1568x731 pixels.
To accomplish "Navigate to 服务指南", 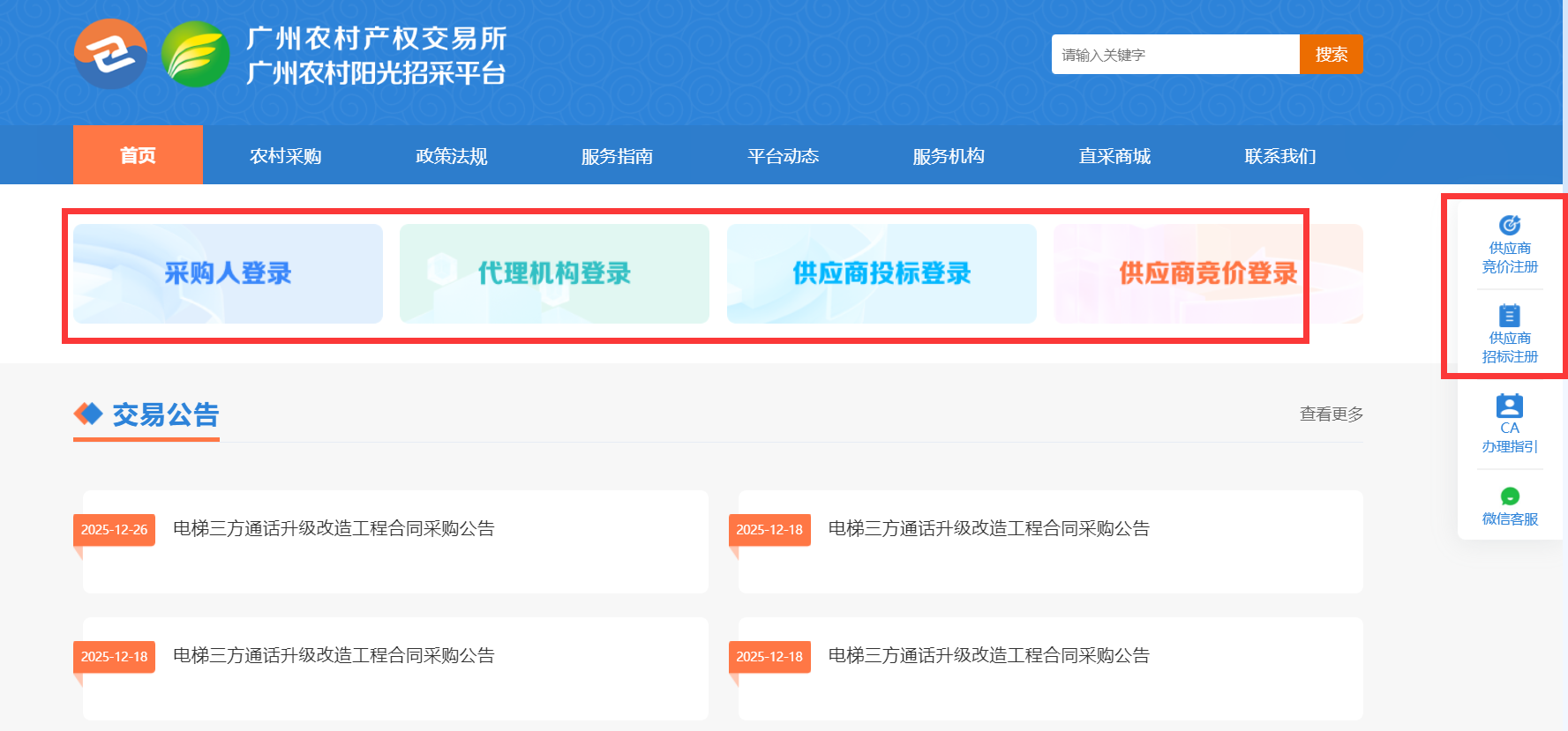I will click(x=617, y=156).
